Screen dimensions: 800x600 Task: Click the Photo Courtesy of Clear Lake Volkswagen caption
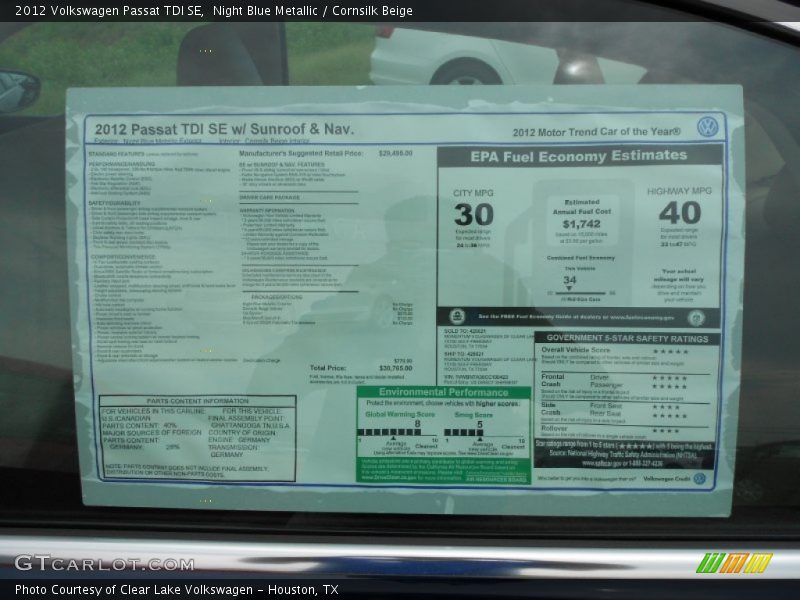(176, 590)
